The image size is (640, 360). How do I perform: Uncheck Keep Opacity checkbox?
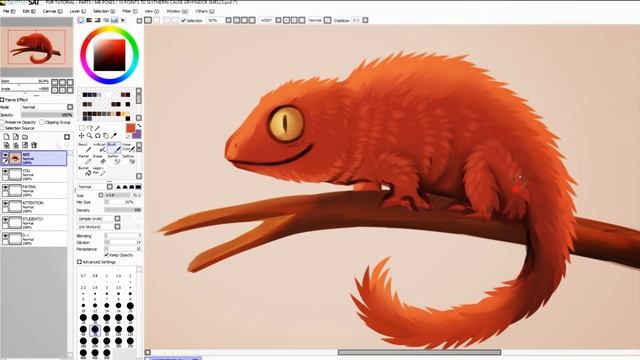click(x=107, y=255)
